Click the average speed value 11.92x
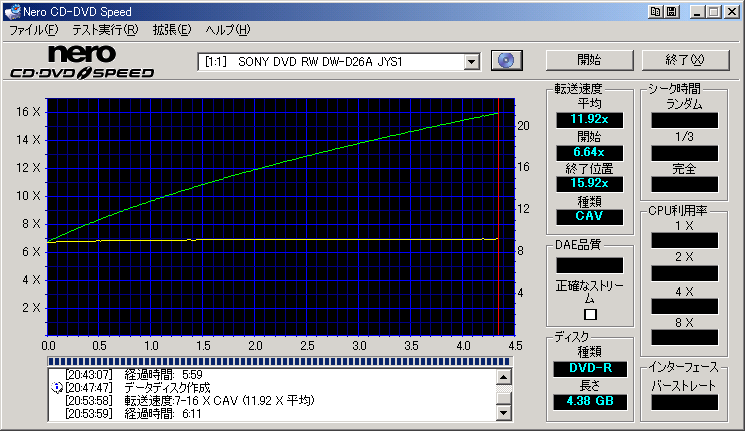 [x=589, y=119]
